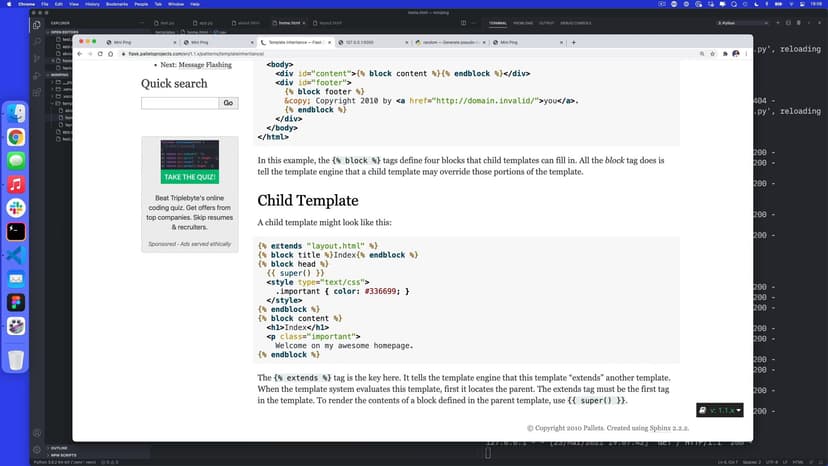Image resolution: width=828 pixels, height=466 pixels.
Task: Expand the Outline section in sidebar
Action: [59, 448]
